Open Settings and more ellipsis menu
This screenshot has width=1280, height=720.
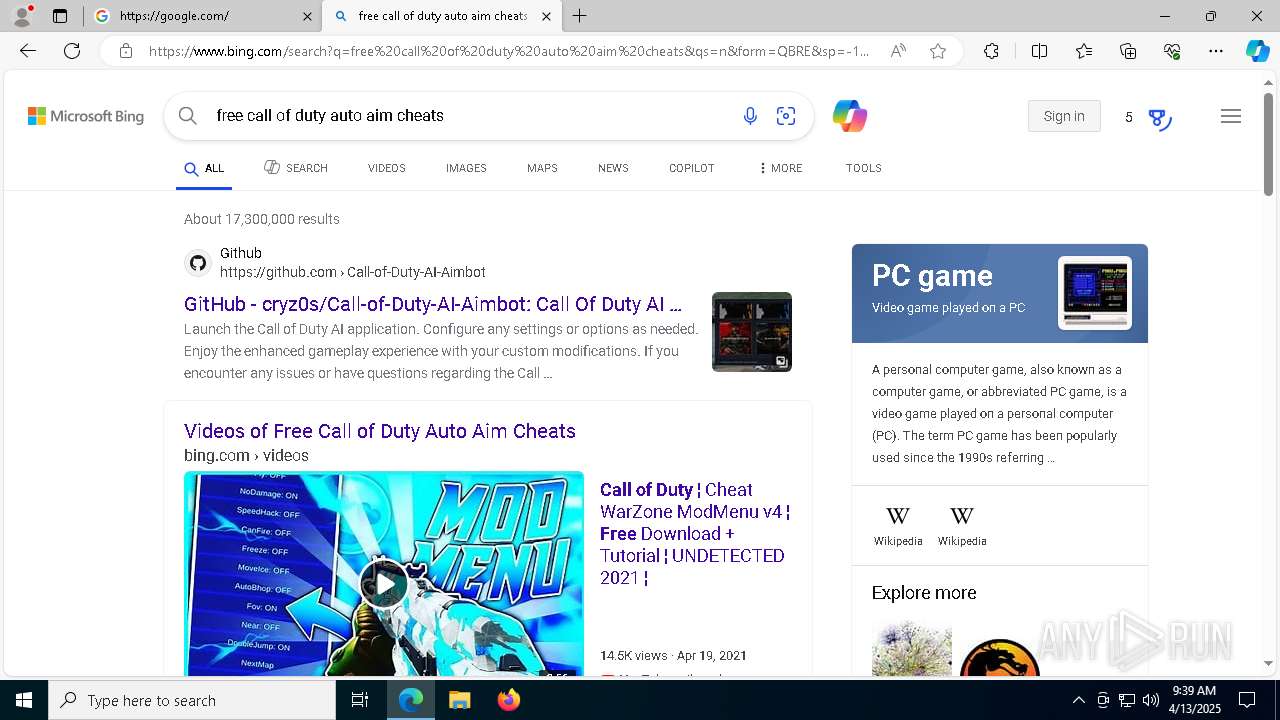point(1216,51)
